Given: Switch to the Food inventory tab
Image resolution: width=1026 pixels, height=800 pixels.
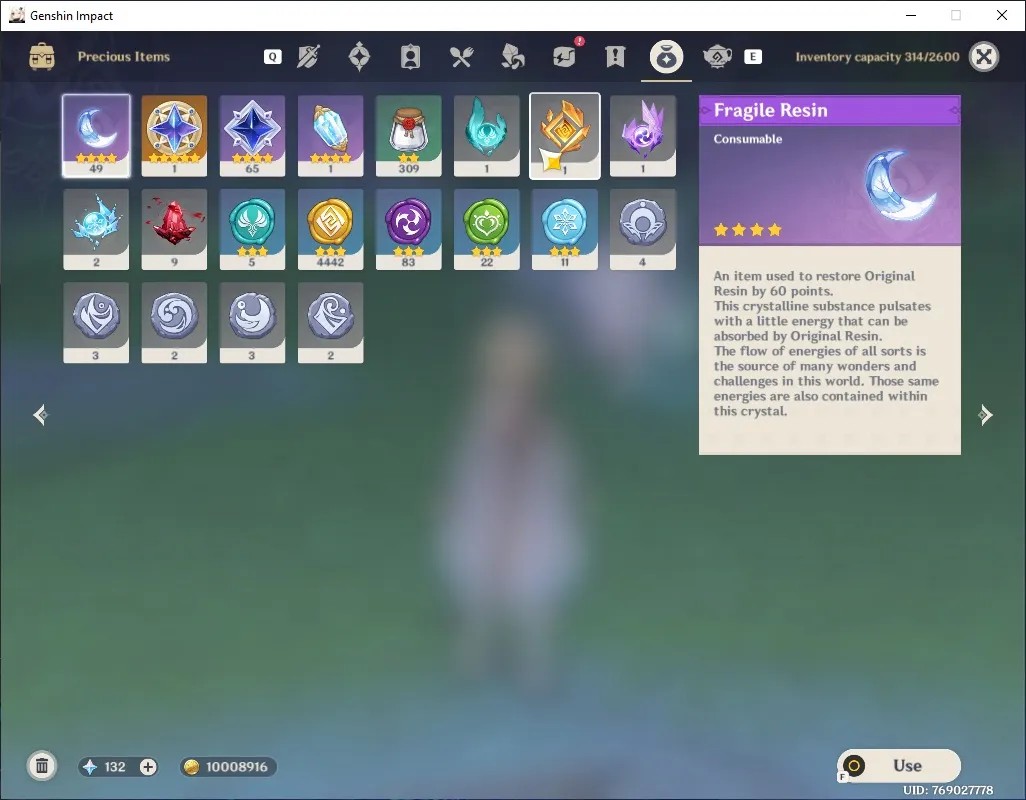Looking at the screenshot, I should (461, 57).
